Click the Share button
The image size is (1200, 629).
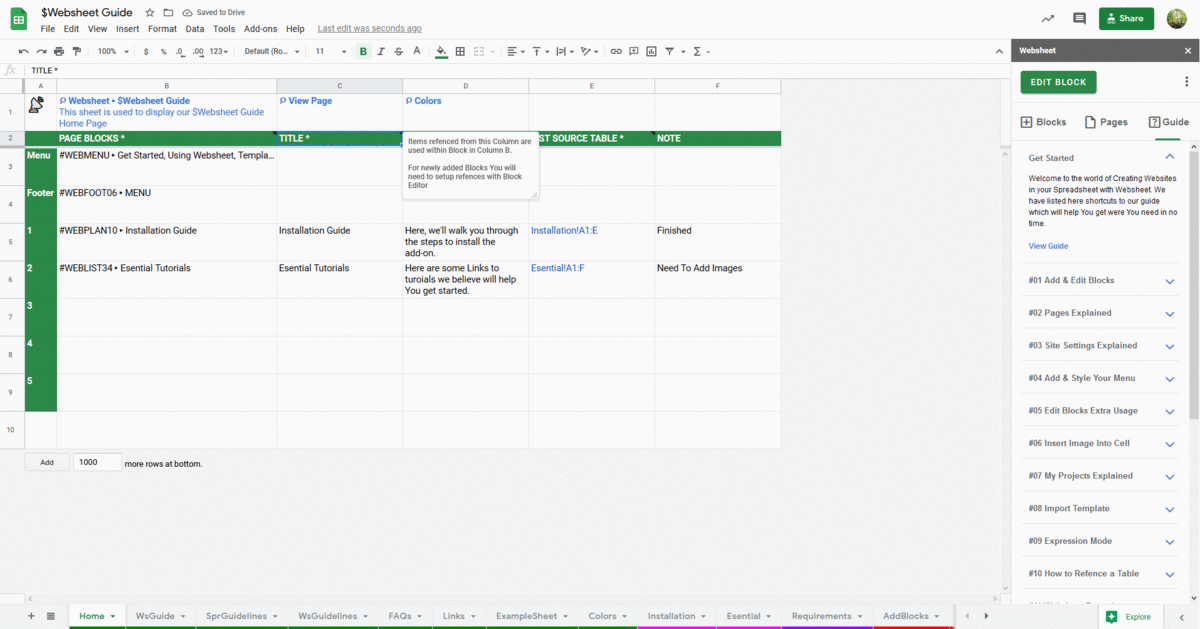click(1126, 18)
